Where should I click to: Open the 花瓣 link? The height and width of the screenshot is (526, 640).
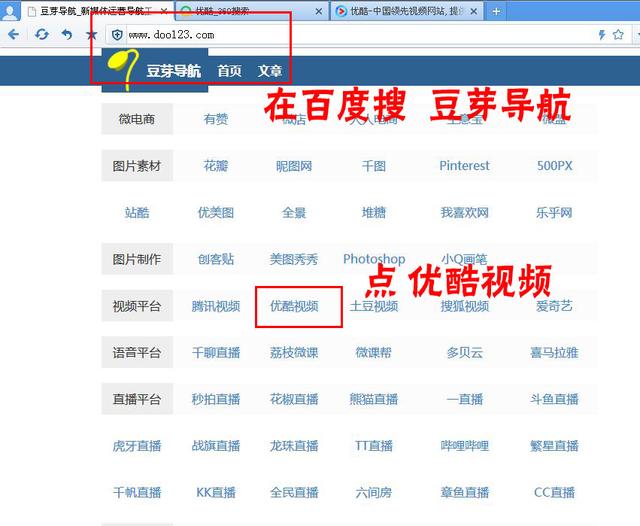[x=216, y=166]
